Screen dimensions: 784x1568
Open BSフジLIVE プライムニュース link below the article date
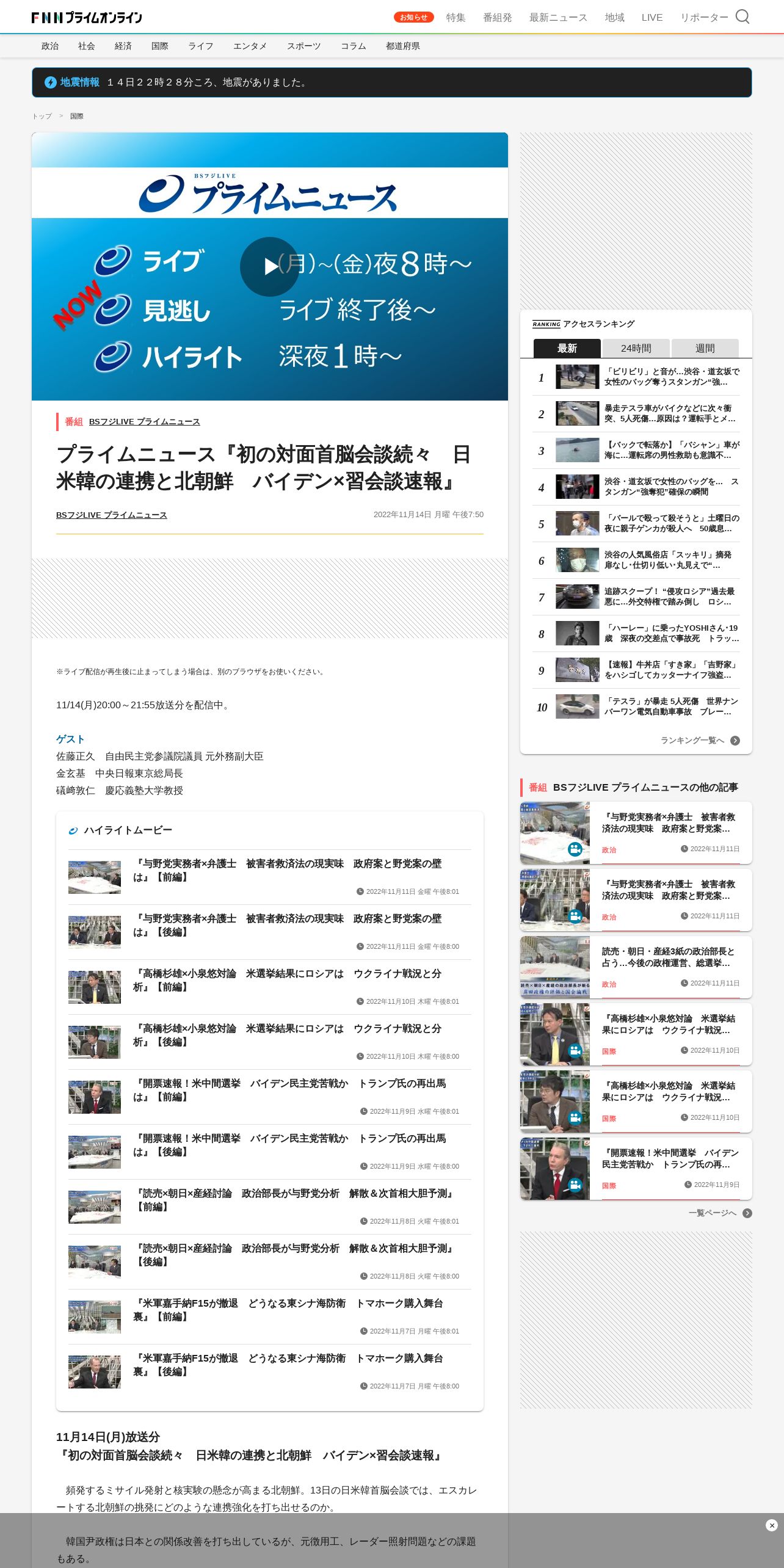pos(112,515)
